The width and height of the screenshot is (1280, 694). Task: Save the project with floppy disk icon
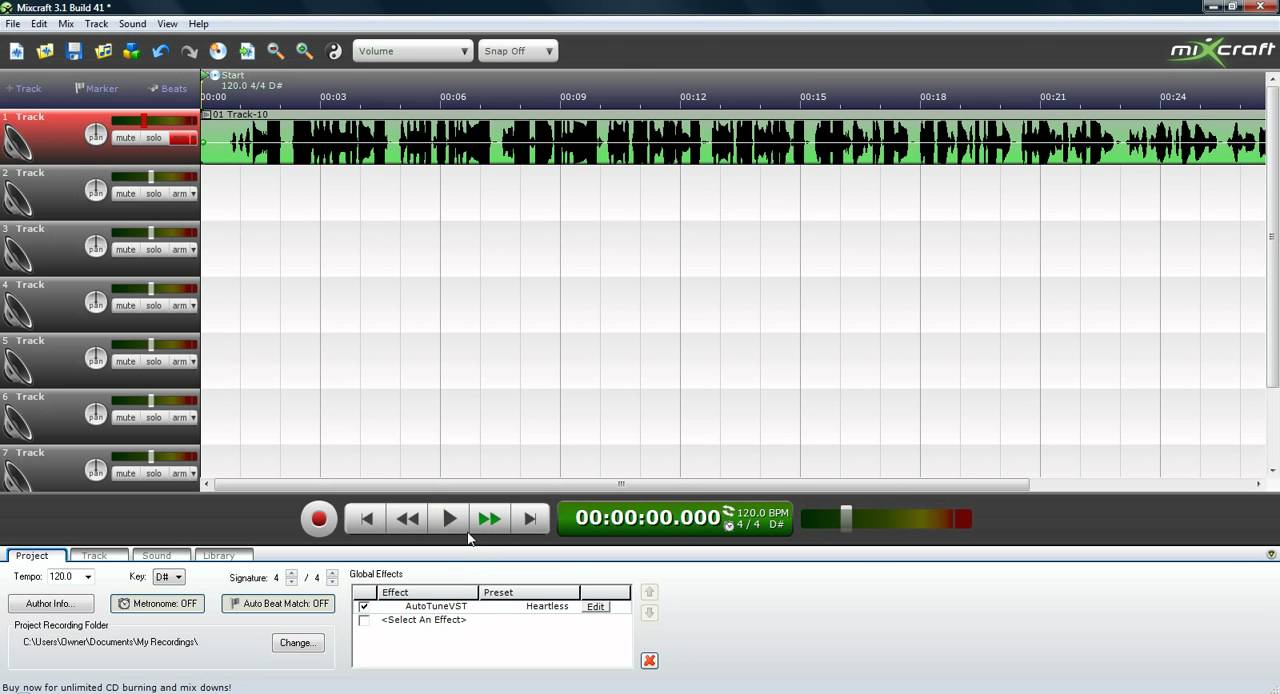[74, 51]
